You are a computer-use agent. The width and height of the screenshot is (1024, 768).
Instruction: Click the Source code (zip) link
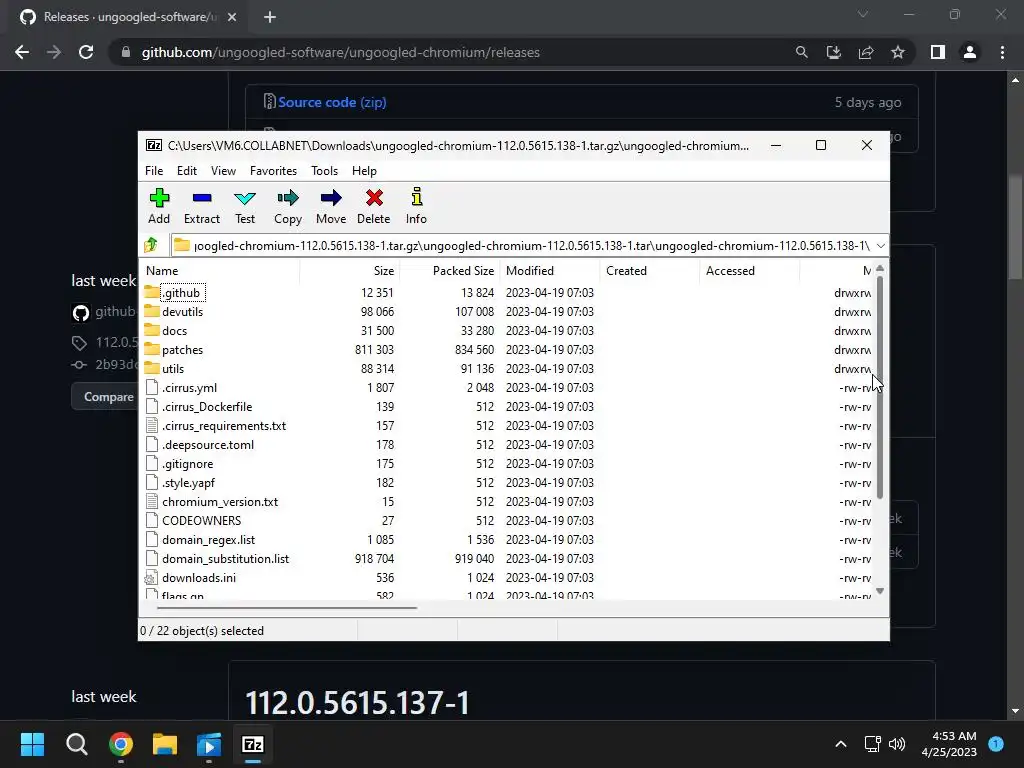coord(332,103)
